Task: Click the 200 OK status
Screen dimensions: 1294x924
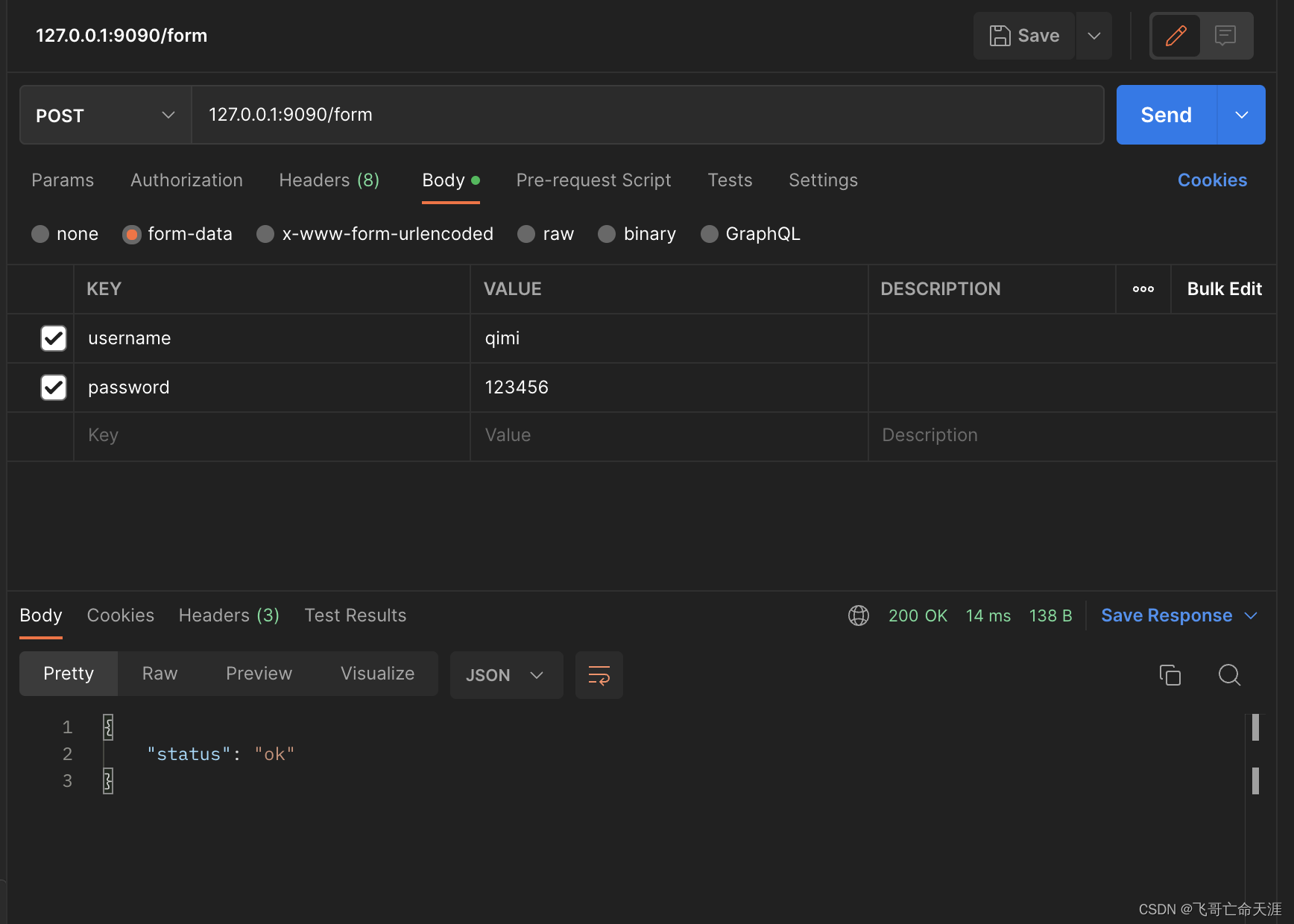Action: tap(918, 616)
